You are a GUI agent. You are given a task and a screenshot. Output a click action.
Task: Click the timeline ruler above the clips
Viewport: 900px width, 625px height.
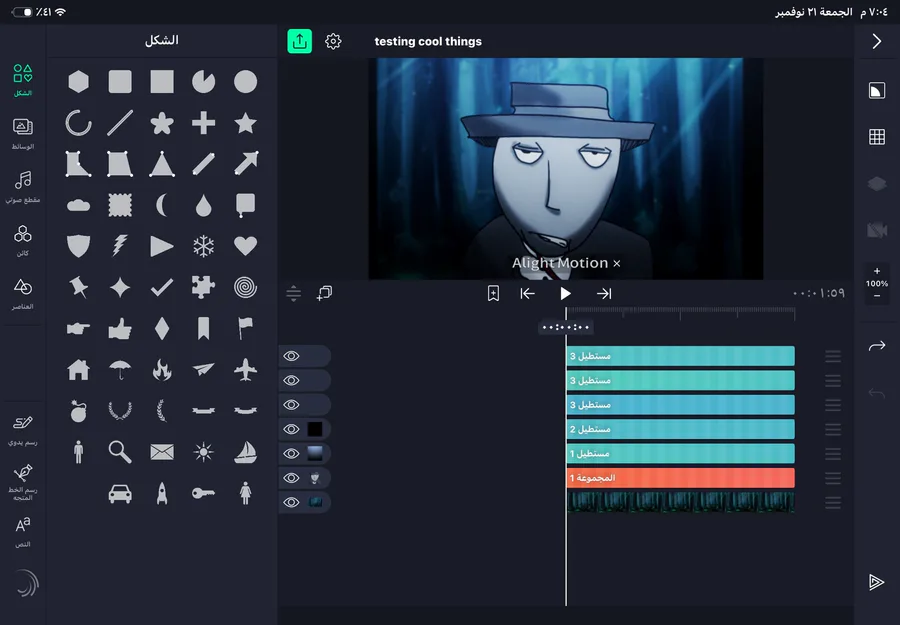(681, 313)
